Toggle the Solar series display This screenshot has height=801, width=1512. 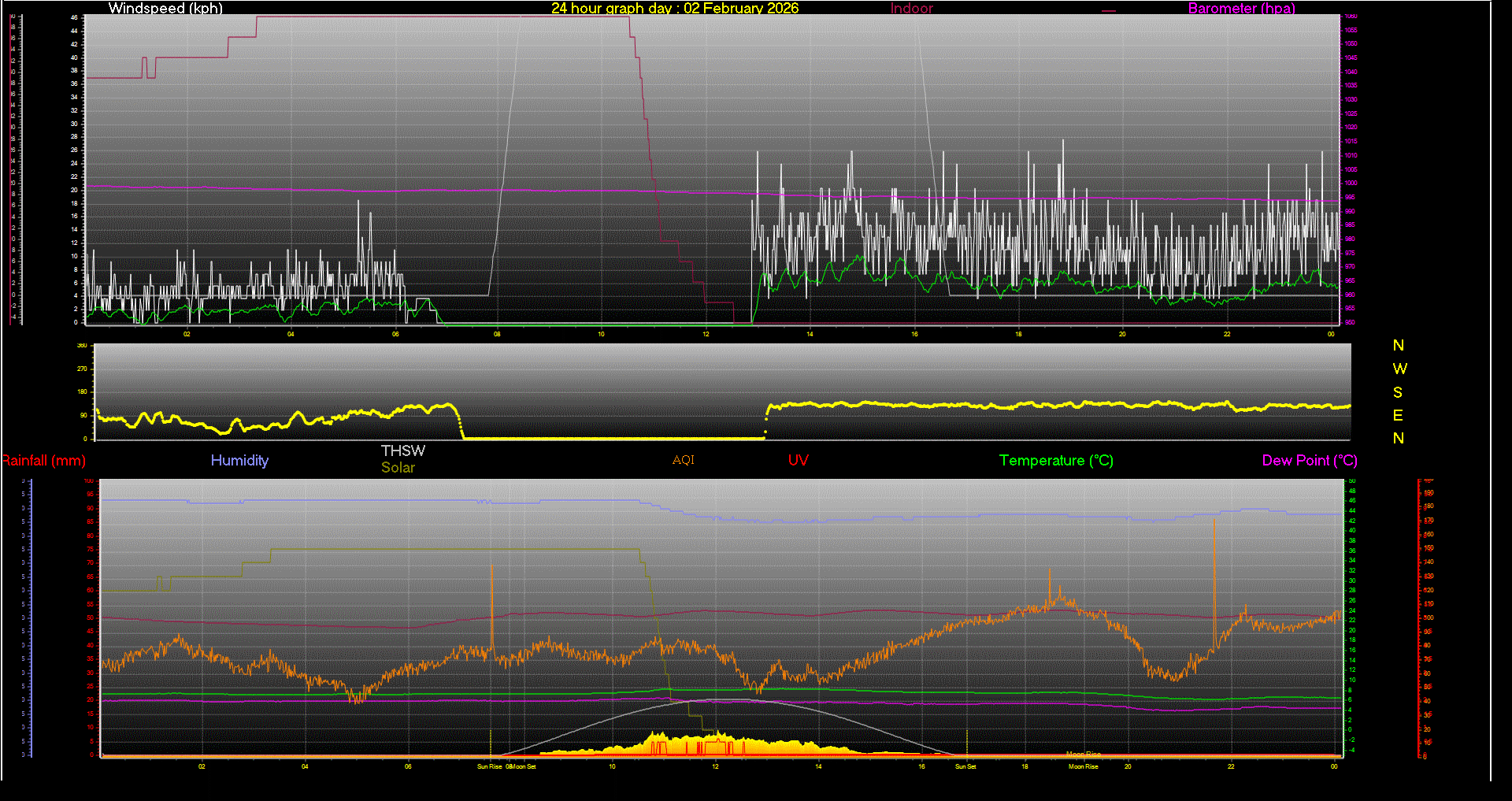[x=398, y=467]
